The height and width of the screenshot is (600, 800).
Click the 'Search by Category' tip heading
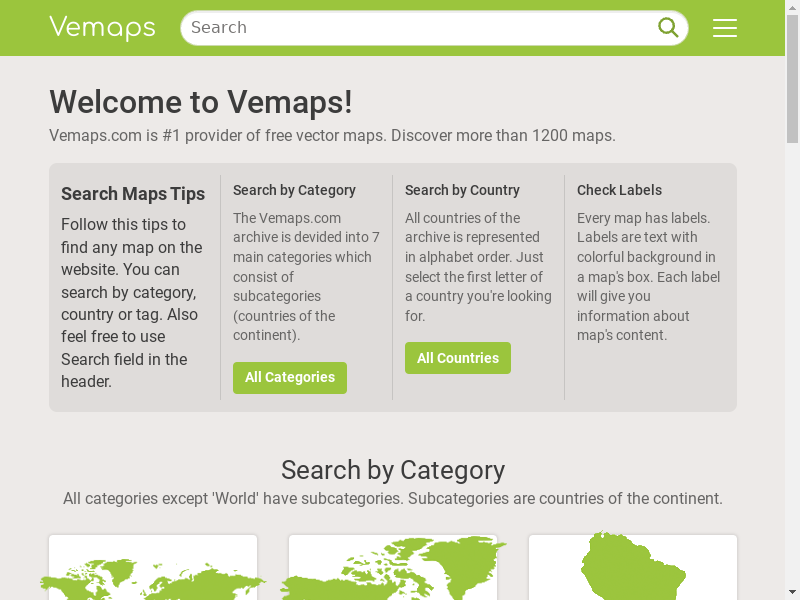294,190
